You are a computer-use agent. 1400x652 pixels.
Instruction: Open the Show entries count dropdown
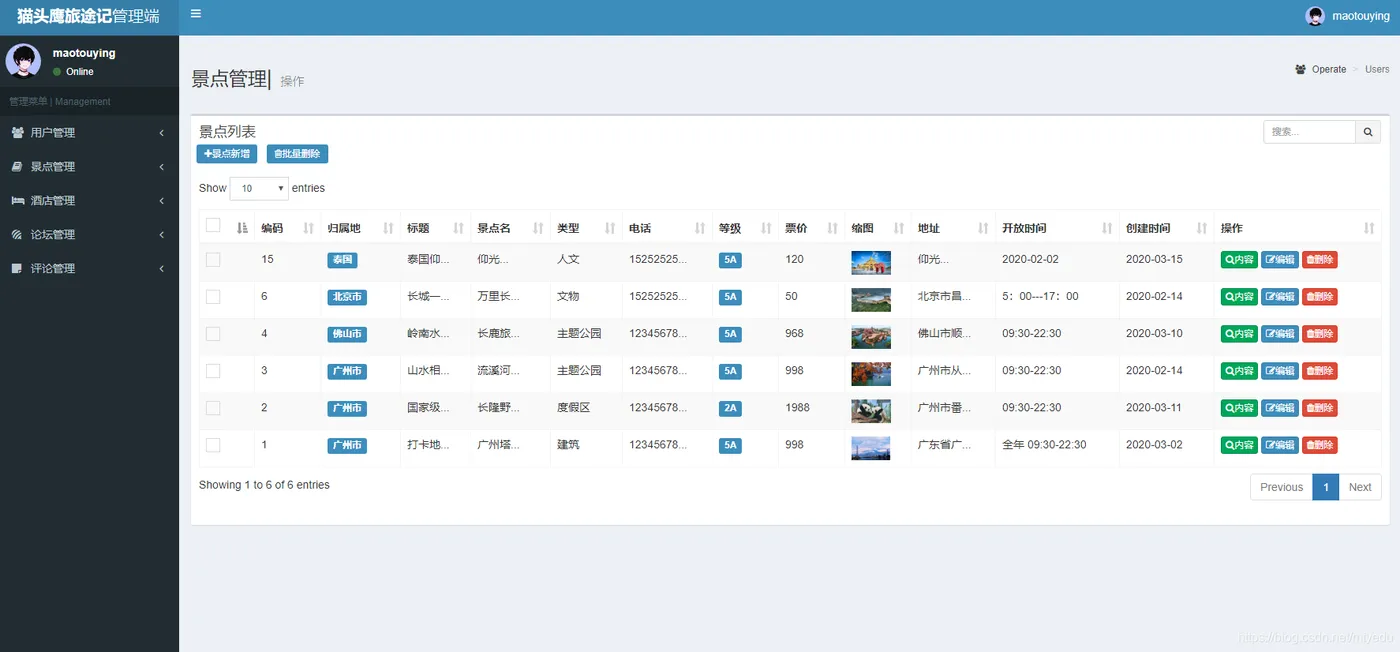point(259,188)
